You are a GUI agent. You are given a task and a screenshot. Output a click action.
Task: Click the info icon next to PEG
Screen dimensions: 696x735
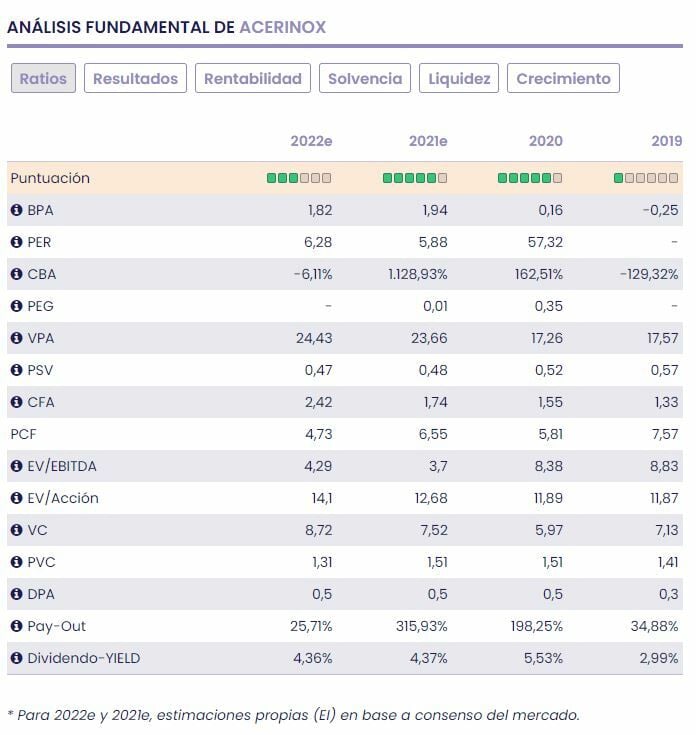(16, 306)
